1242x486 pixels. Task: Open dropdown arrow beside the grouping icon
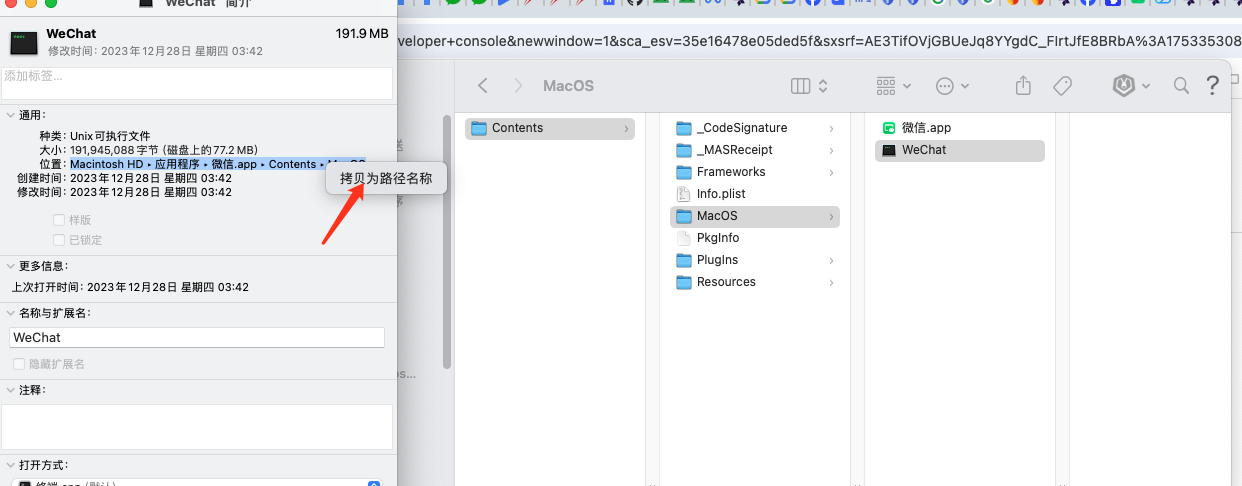pos(906,86)
